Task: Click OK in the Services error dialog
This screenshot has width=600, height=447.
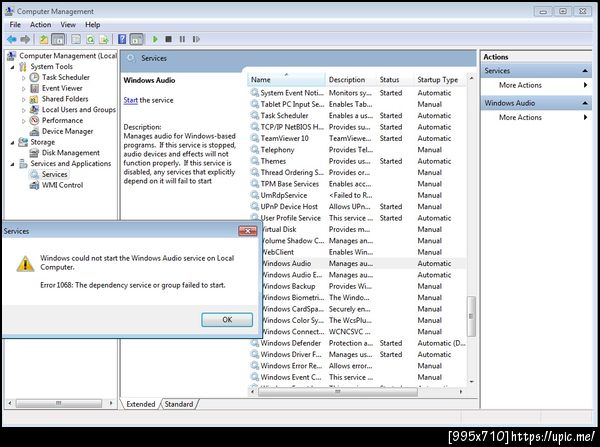Action: (227, 320)
